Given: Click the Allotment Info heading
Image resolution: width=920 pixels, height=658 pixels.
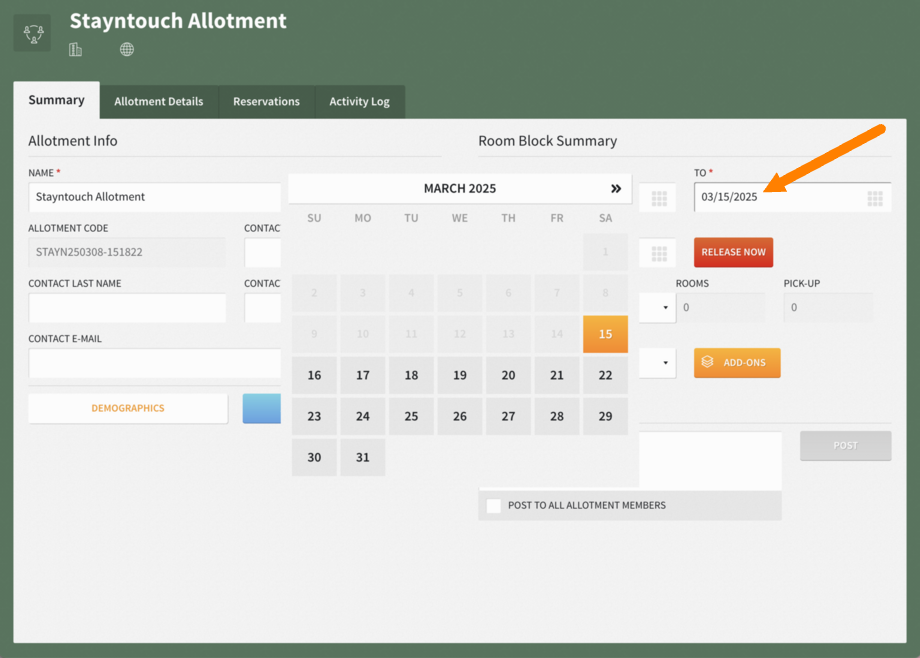Looking at the screenshot, I should tap(73, 141).
